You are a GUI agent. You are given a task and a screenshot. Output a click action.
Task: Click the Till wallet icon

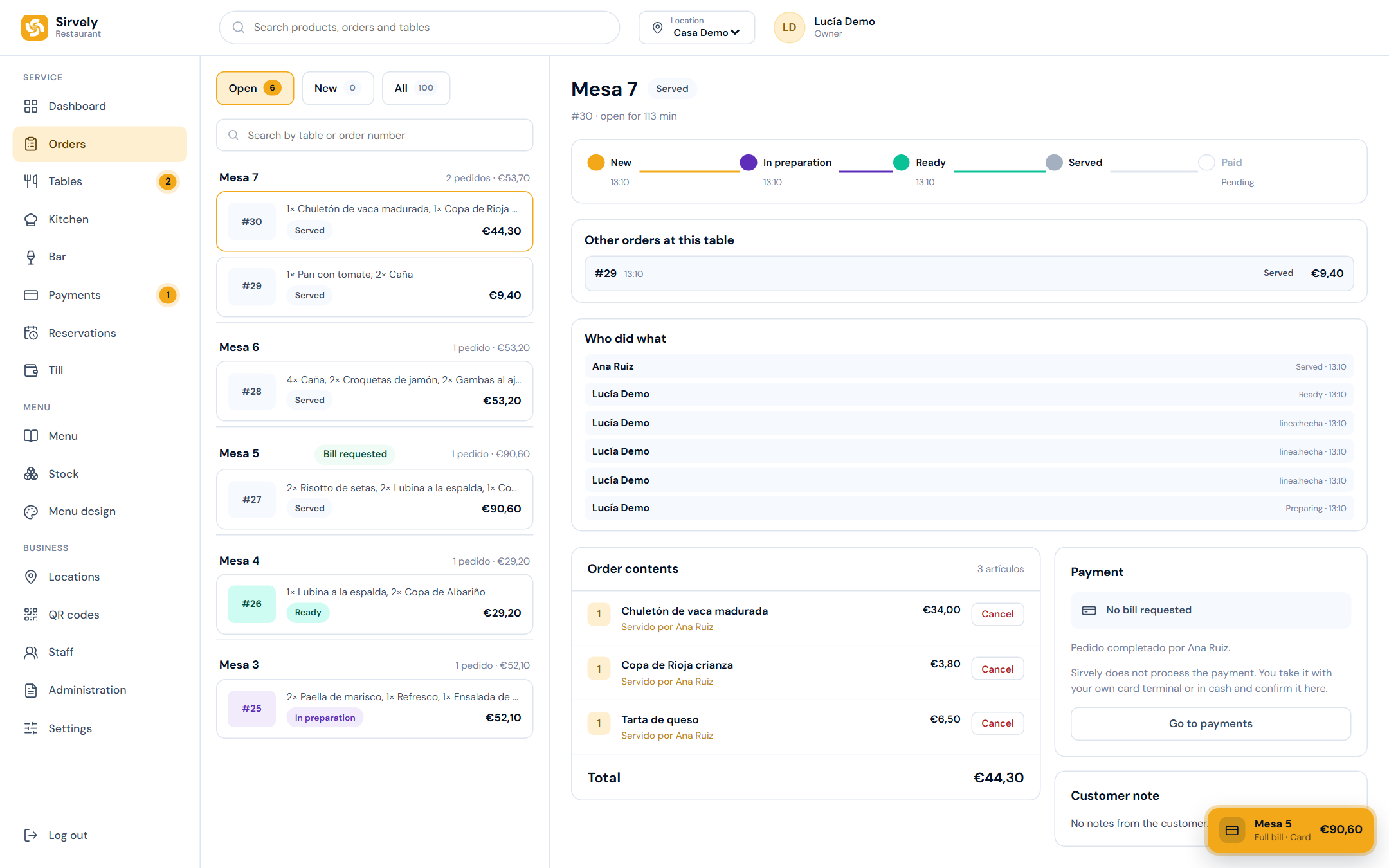pyautogui.click(x=31, y=370)
